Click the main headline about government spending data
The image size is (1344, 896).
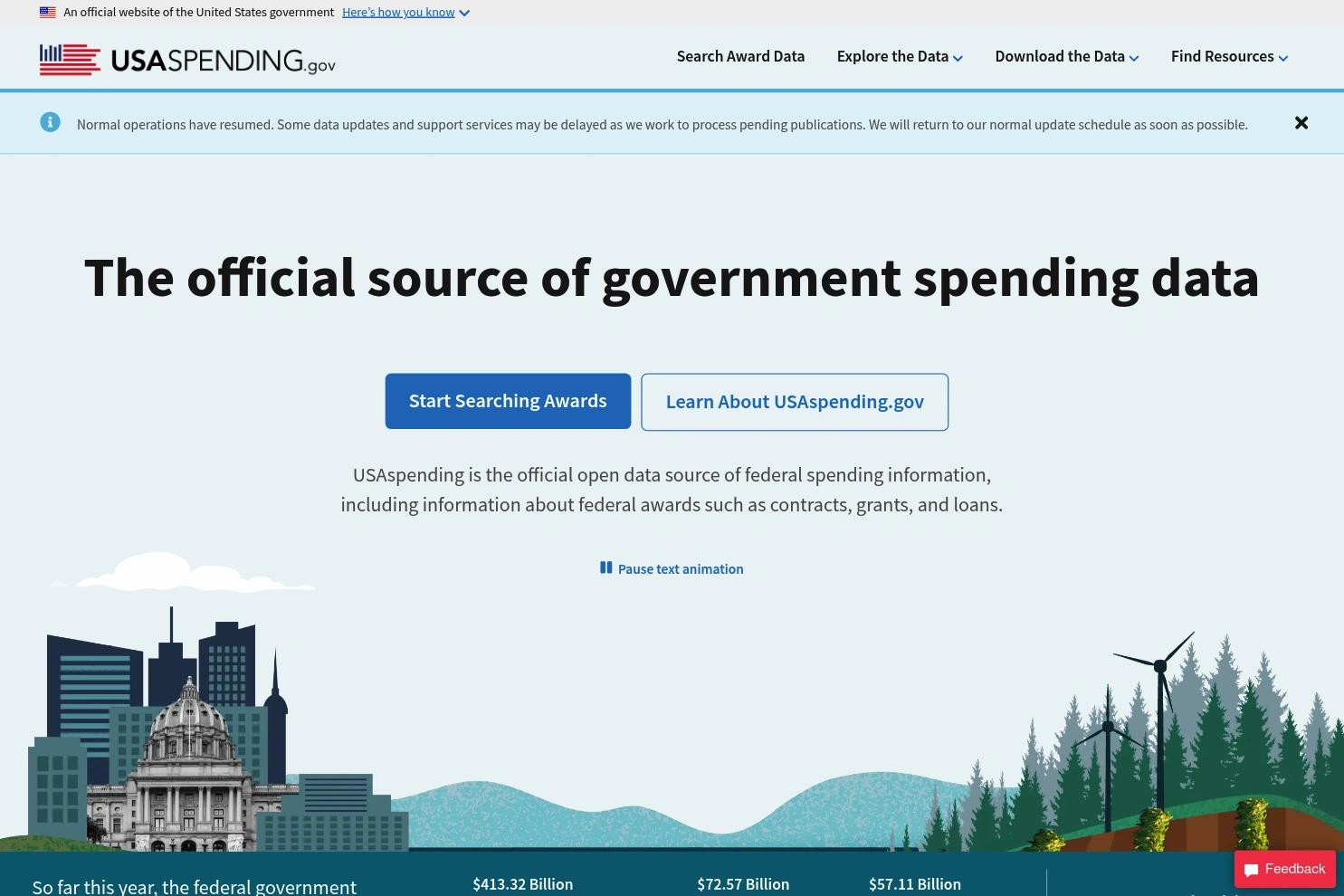(672, 278)
